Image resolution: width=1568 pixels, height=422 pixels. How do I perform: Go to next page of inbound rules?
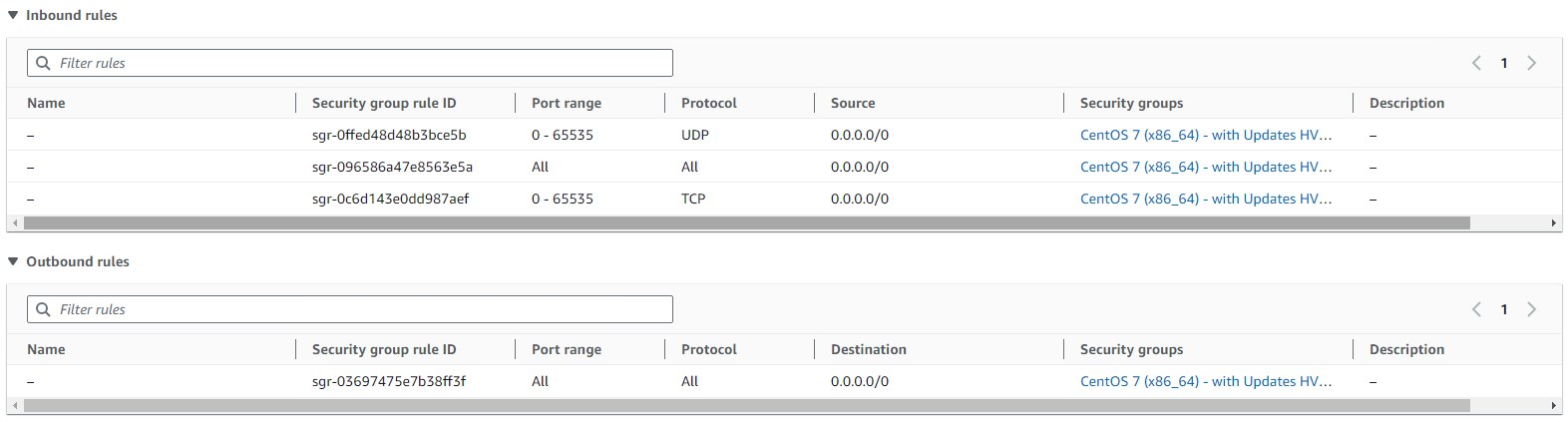(1532, 63)
